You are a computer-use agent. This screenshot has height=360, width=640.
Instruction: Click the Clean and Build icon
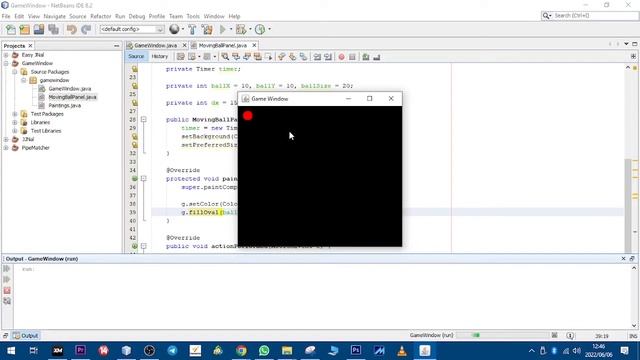tap(207, 29)
